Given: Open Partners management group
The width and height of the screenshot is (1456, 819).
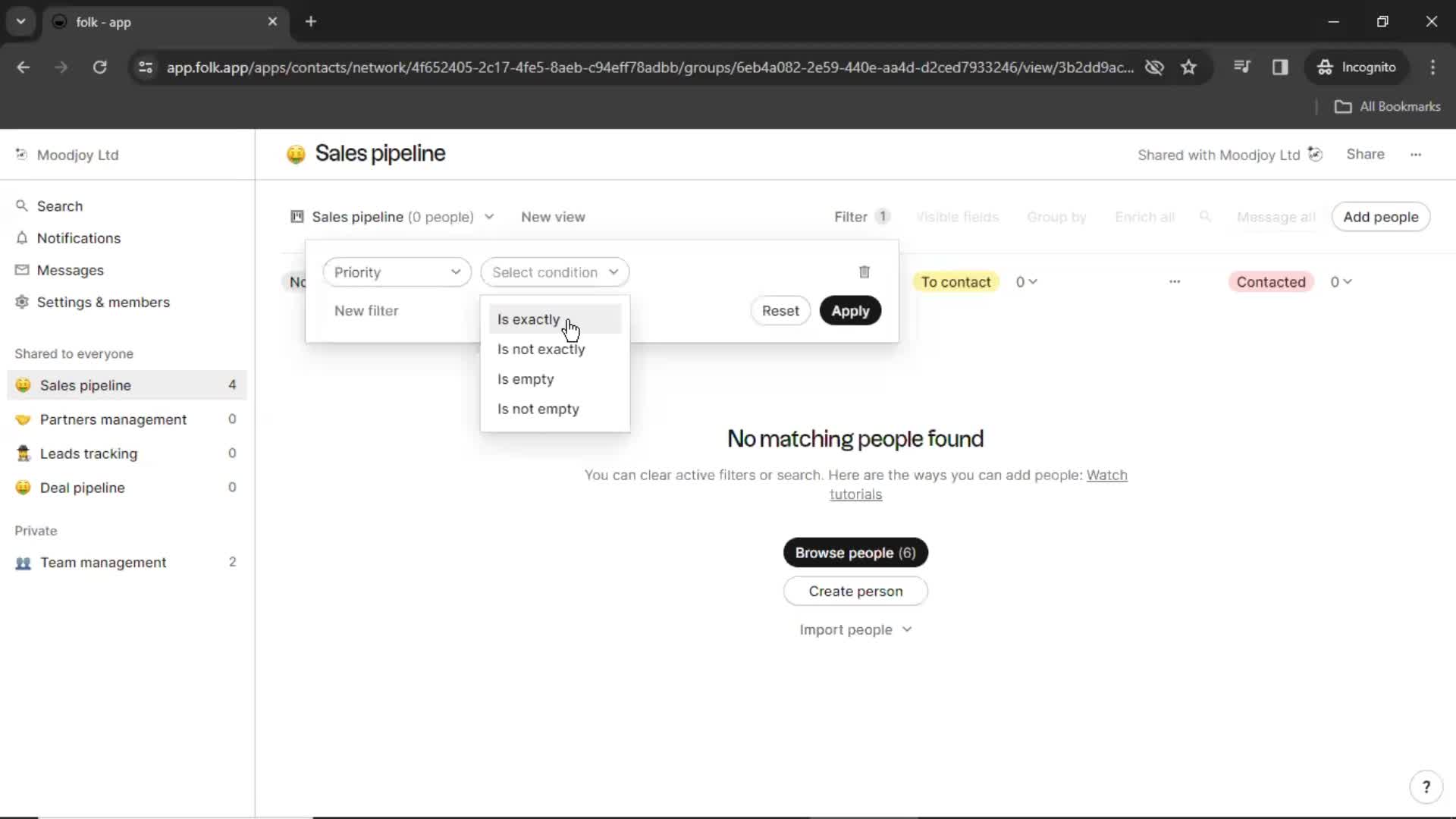Looking at the screenshot, I should pyautogui.click(x=127, y=419).
